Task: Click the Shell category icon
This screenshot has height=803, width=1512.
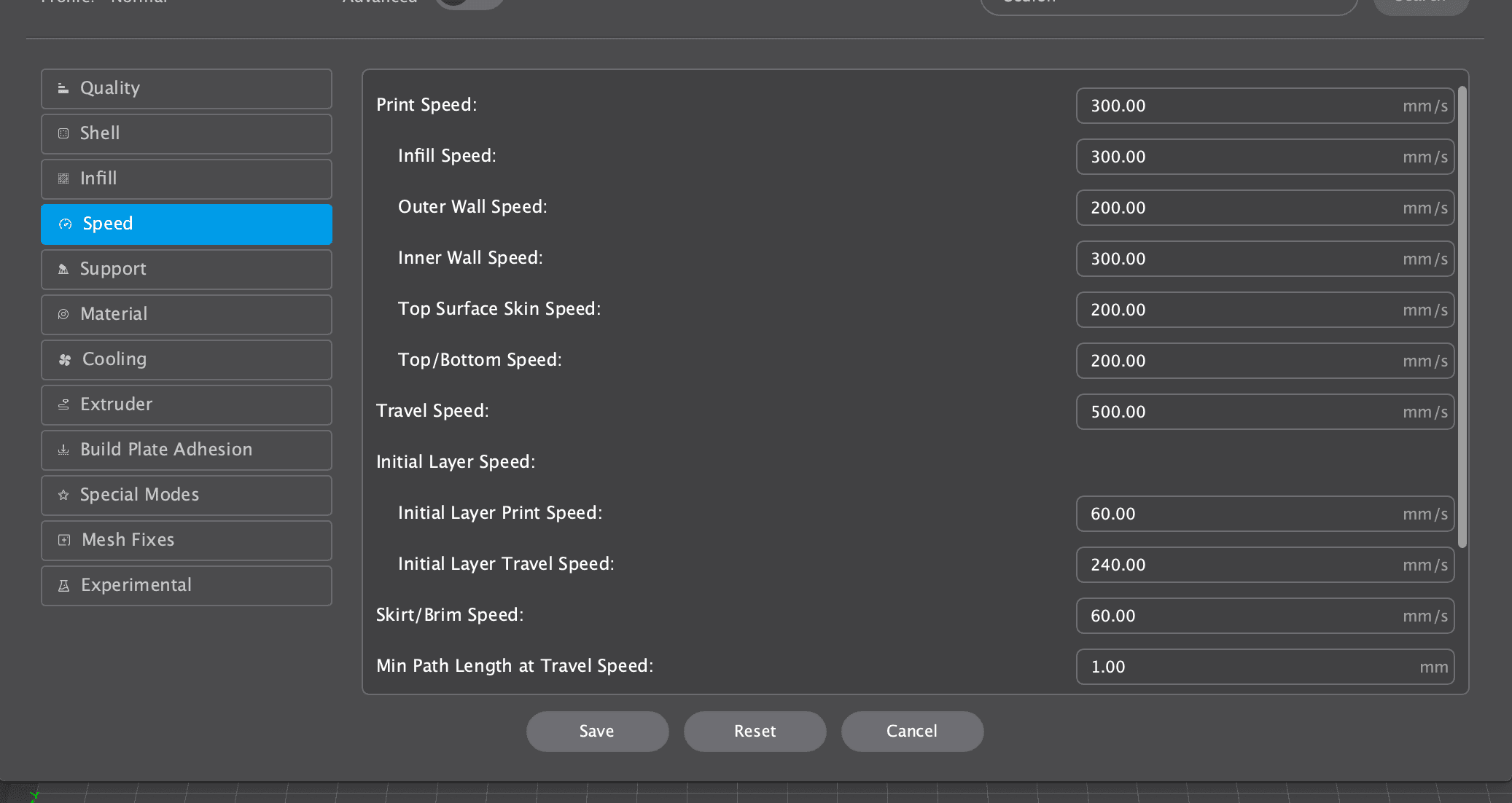Action: [x=63, y=134]
